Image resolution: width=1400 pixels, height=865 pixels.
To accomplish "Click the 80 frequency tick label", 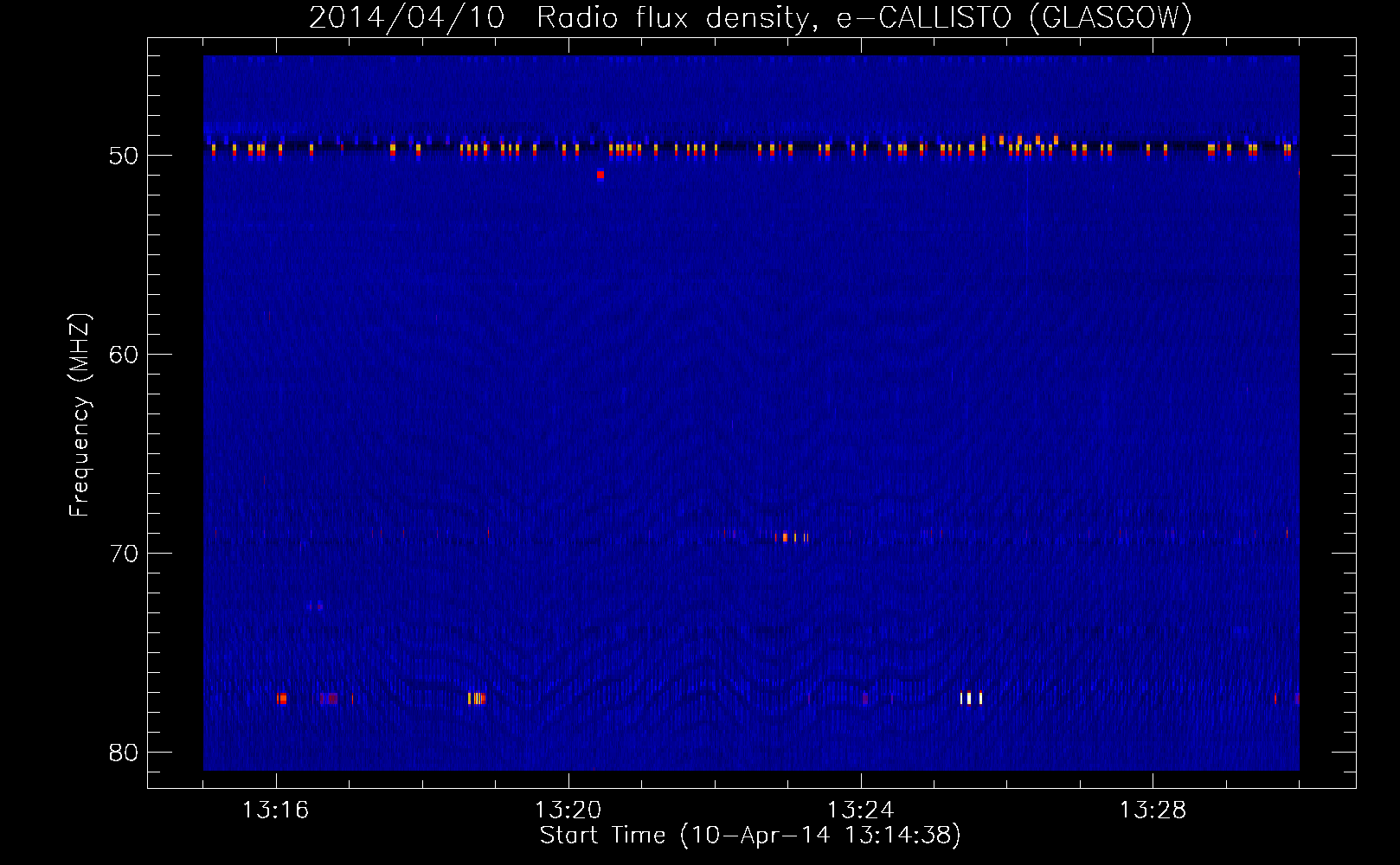I will (124, 753).
